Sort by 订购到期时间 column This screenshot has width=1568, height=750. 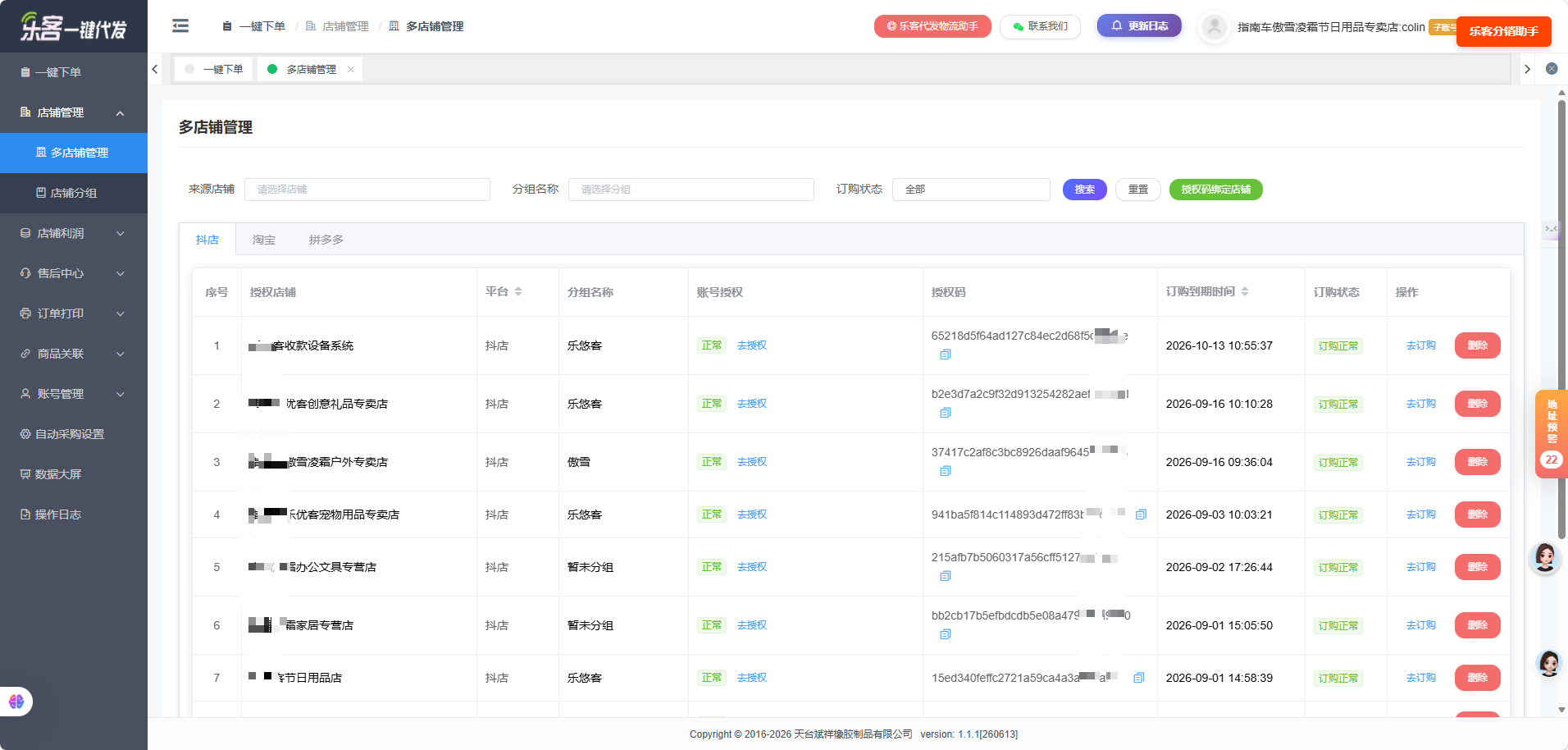tap(1245, 292)
